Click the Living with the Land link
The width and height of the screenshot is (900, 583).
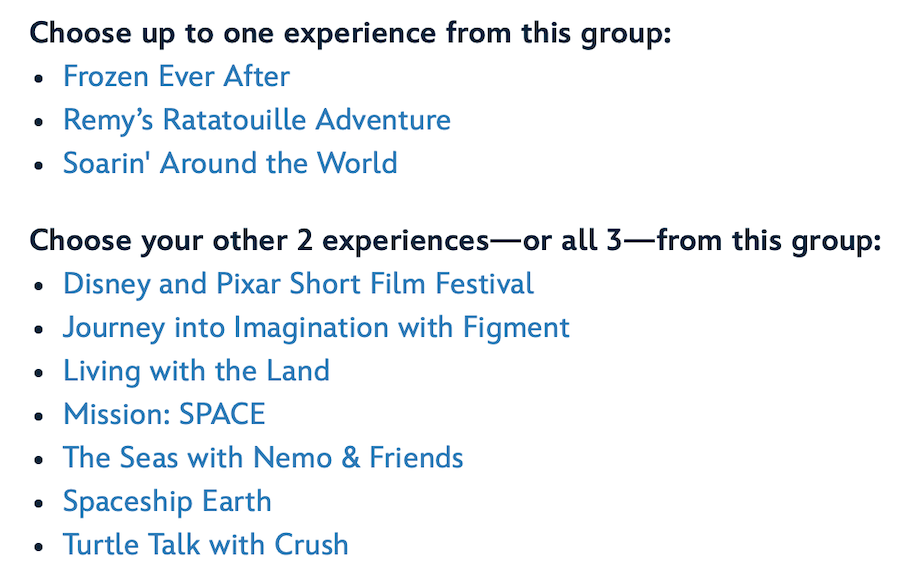[x=196, y=371]
